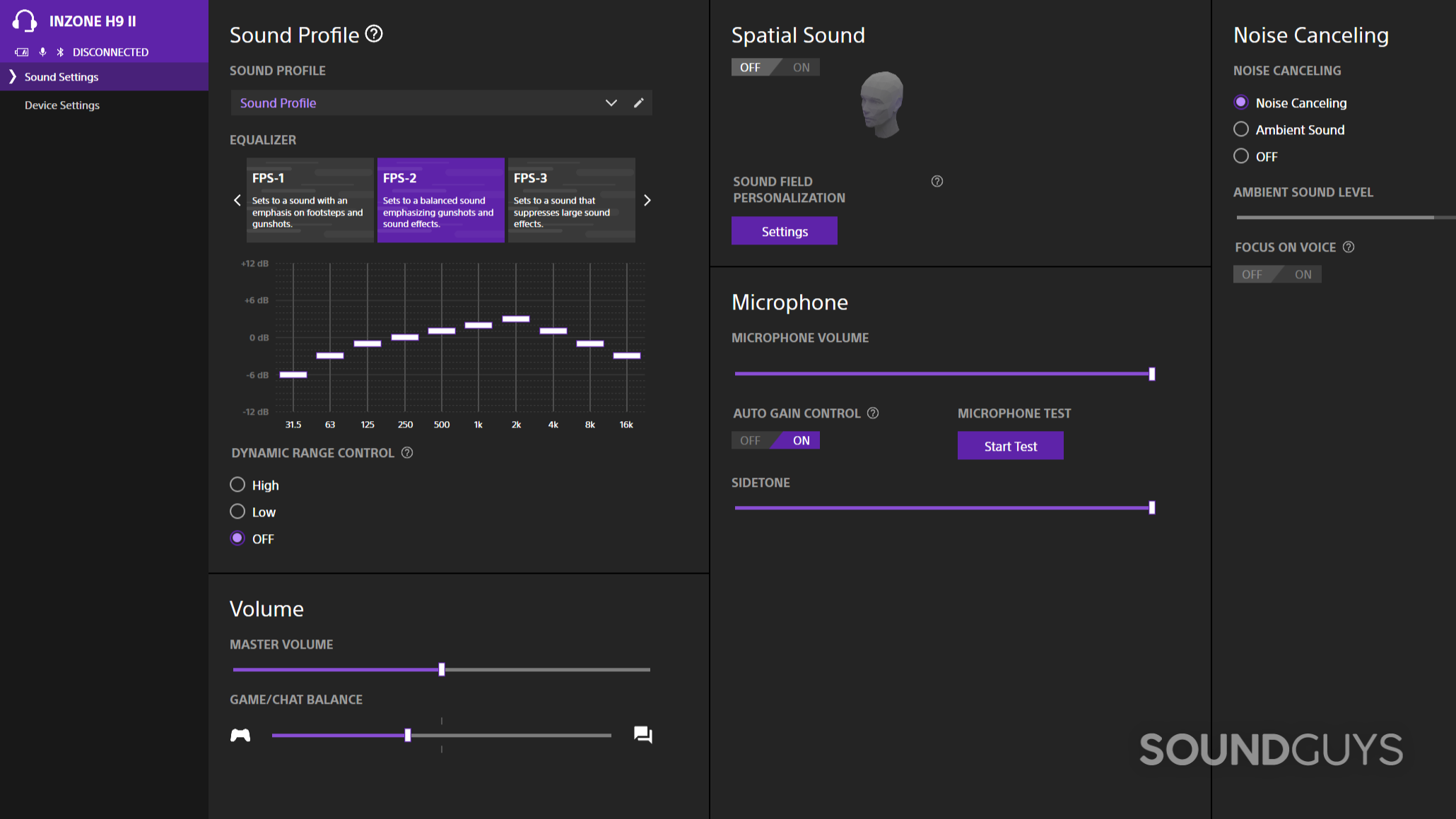
Task: Edit sound profile with pencil icon
Action: point(638,103)
